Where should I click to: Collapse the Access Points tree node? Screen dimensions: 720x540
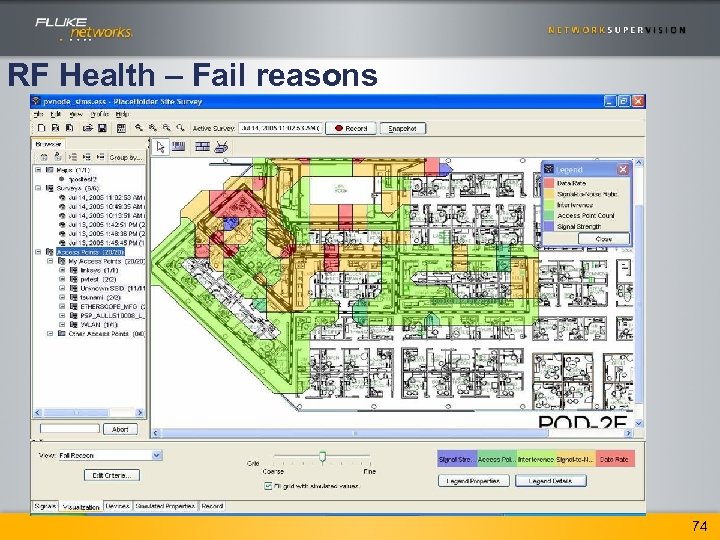point(39,252)
